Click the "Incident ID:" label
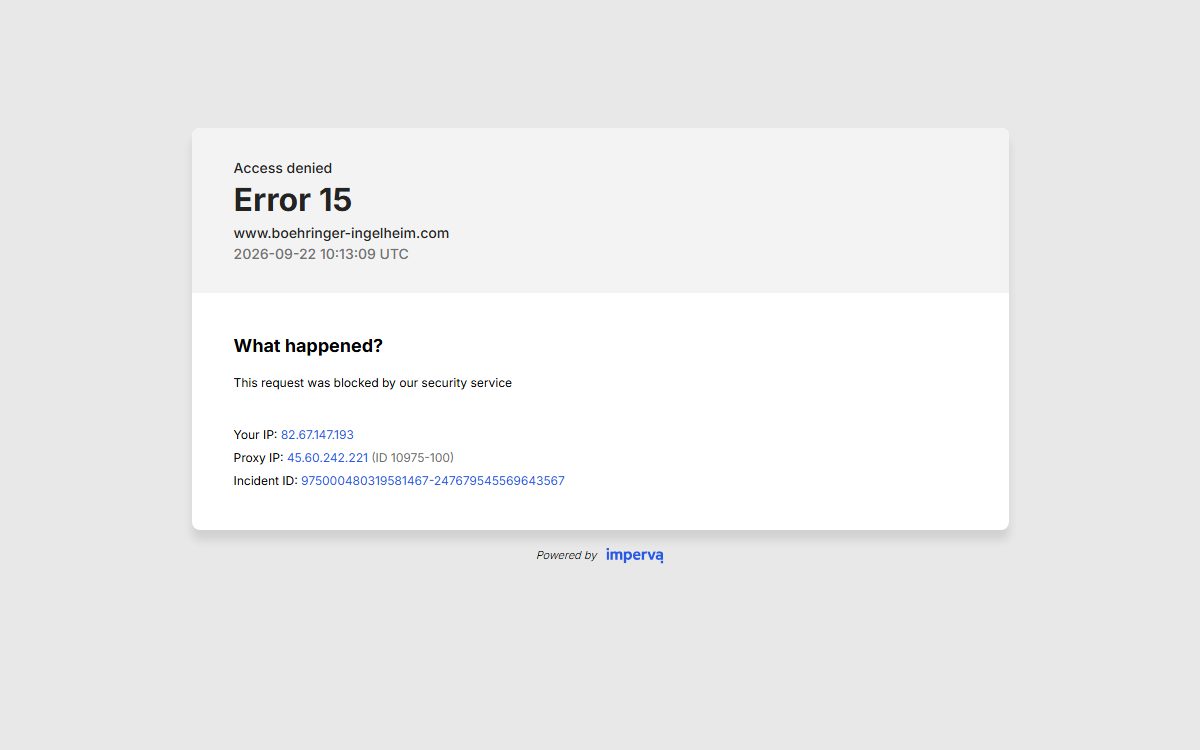The width and height of the screenshot is (1200, 750). (266, 481)
